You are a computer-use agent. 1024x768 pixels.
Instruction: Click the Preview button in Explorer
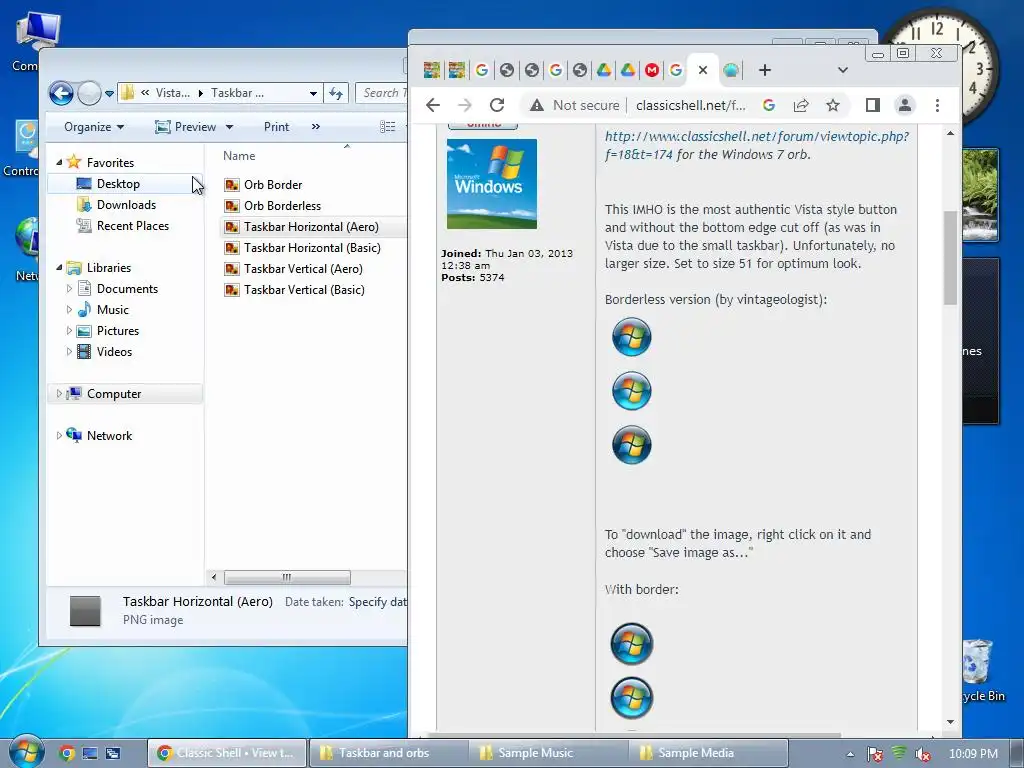tap(186, 127)
